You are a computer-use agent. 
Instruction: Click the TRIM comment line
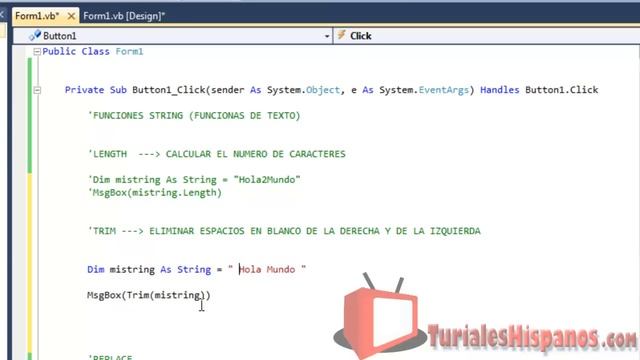(284, 231)
